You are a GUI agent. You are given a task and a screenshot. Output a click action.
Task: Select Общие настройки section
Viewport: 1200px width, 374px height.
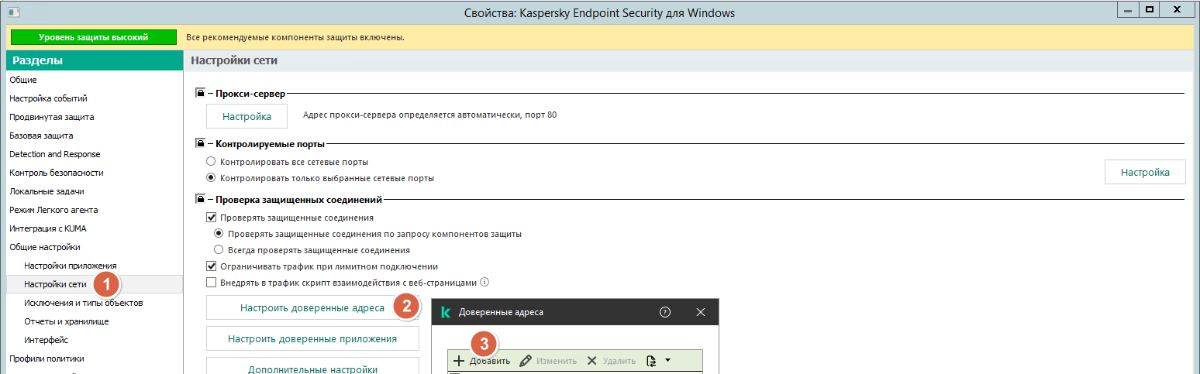(x=45, y=247)
